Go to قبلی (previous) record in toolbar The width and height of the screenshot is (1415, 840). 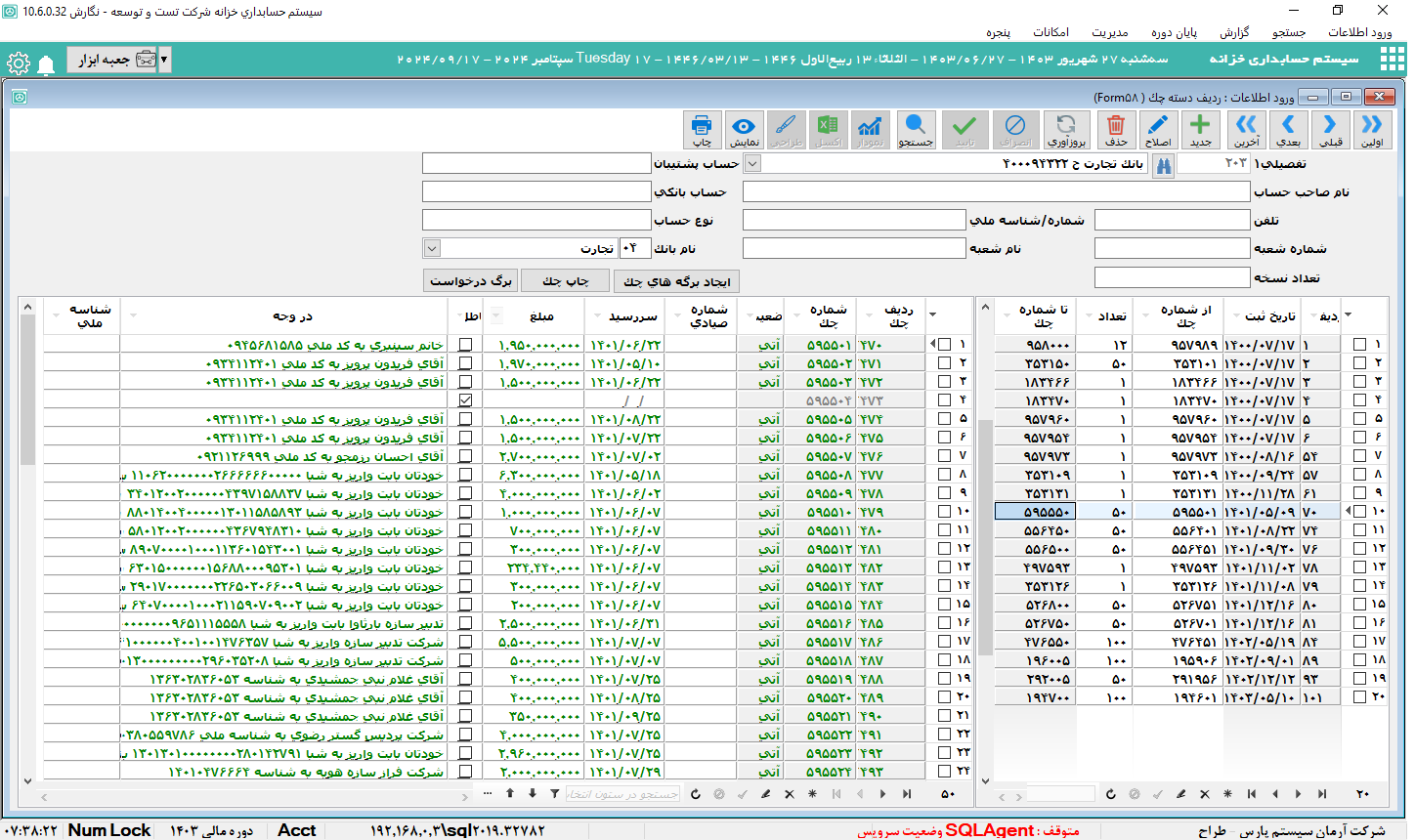pos(1330,130)
